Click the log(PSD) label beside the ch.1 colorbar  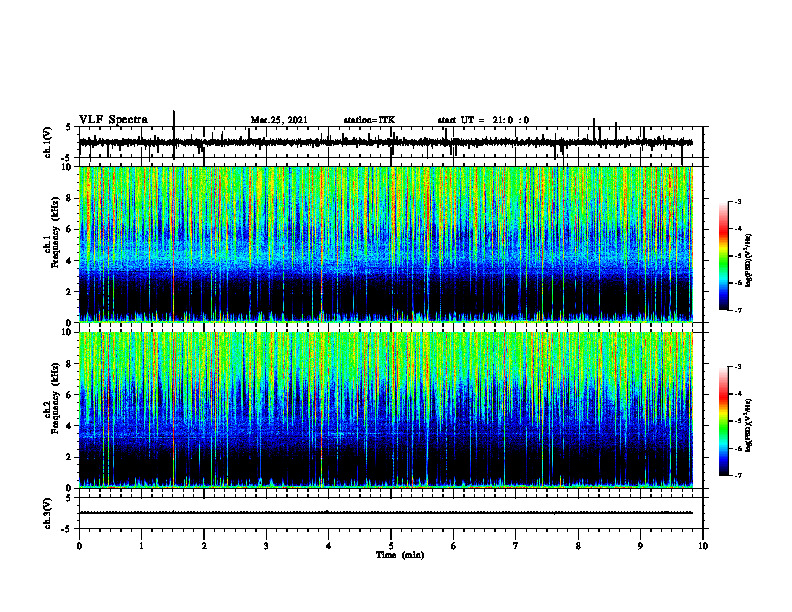coord(749,261)
